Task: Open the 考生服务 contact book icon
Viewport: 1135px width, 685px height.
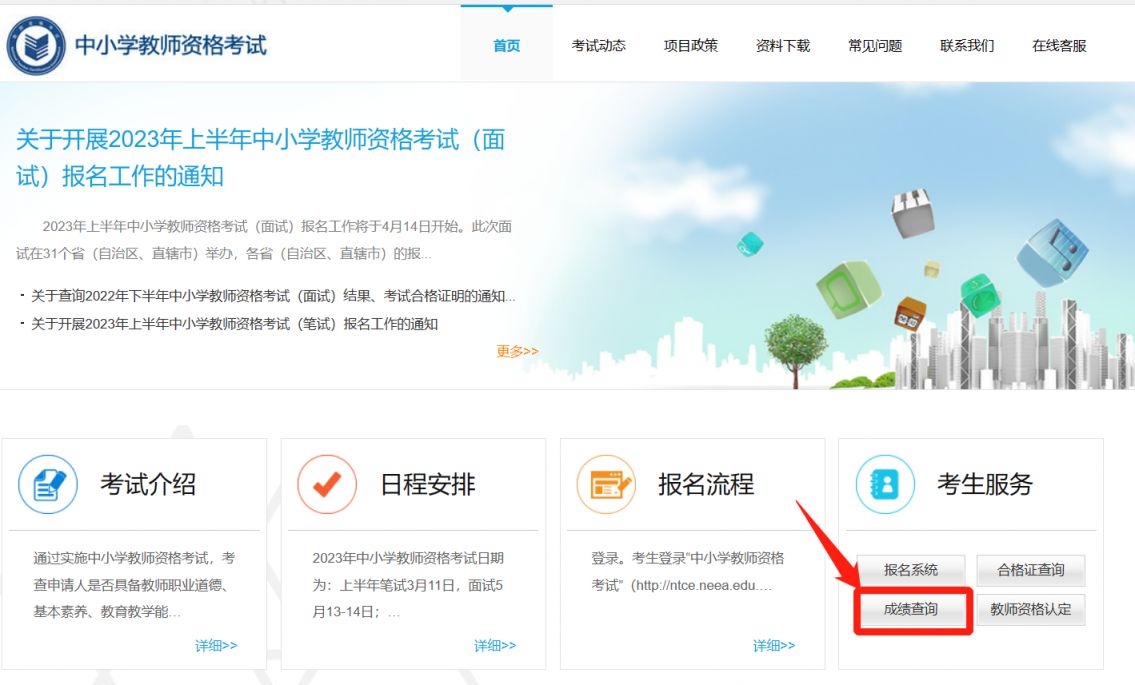Action: point(885,484)
